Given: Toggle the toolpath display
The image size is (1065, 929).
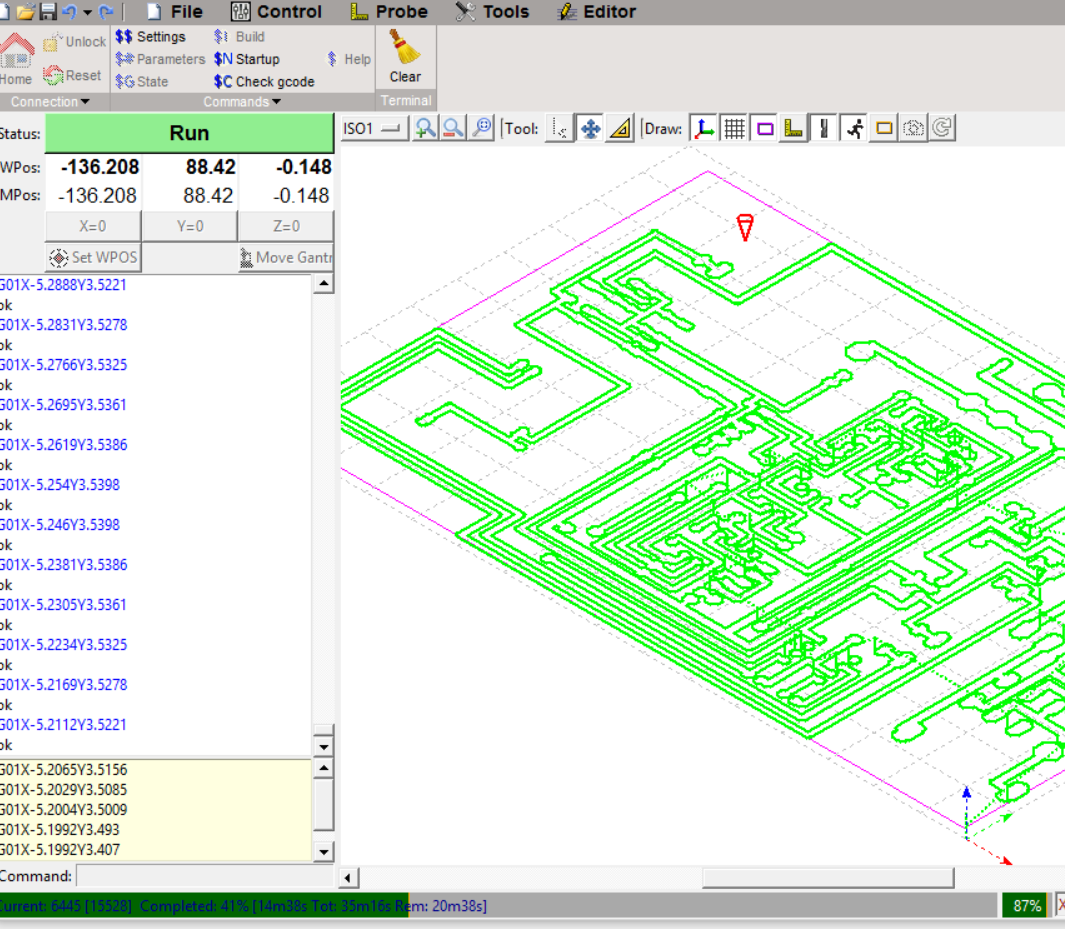Looking at the screenshot, I should point(824,128).
